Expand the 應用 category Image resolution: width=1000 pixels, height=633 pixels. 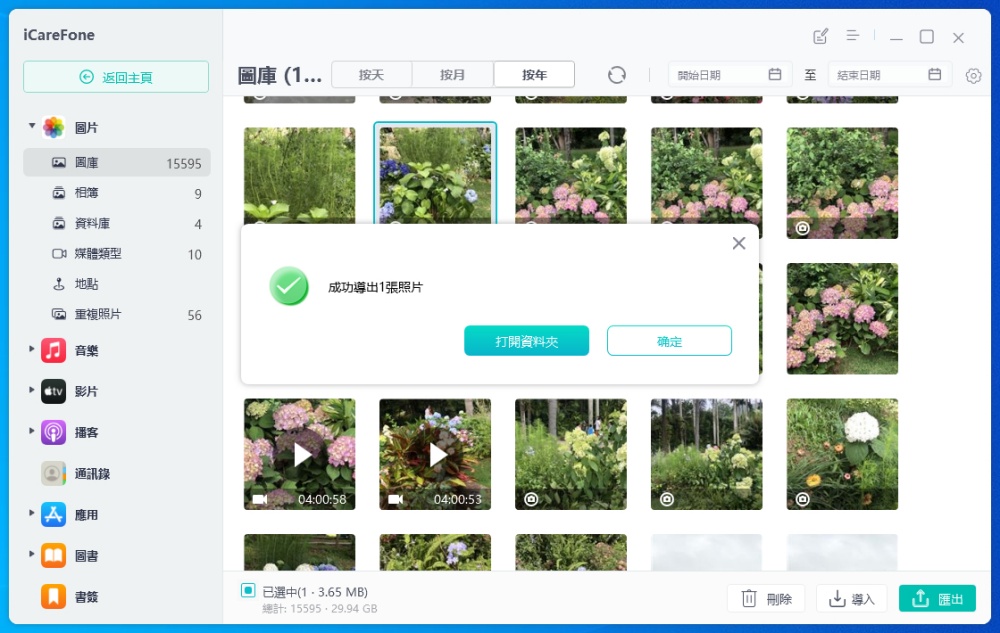[x=31, y=513]
